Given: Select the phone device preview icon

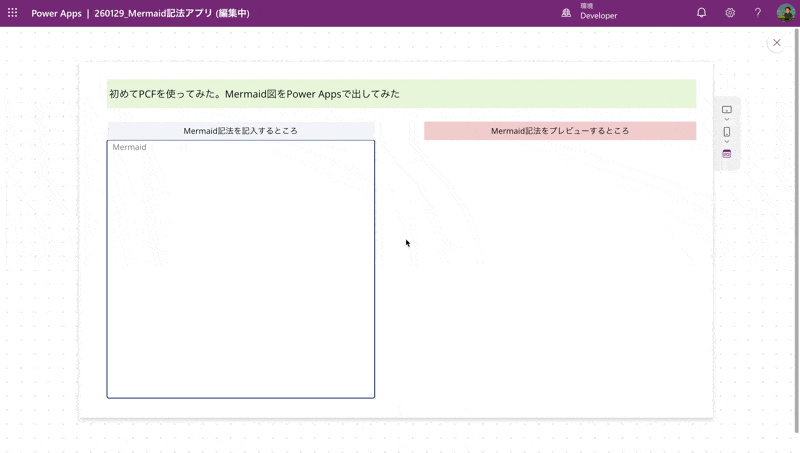Looking at the screenshot, I should pos(727,132).
